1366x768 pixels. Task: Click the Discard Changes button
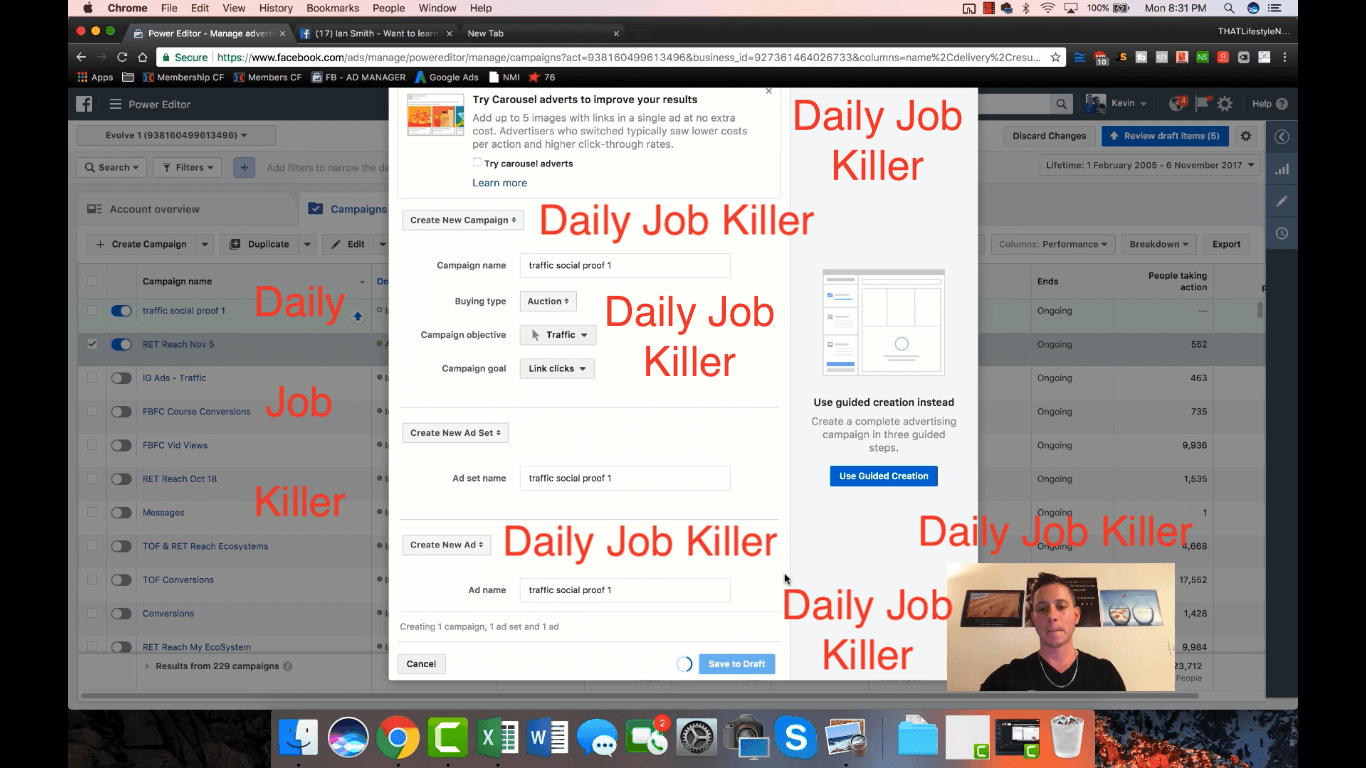[1049, 136]
